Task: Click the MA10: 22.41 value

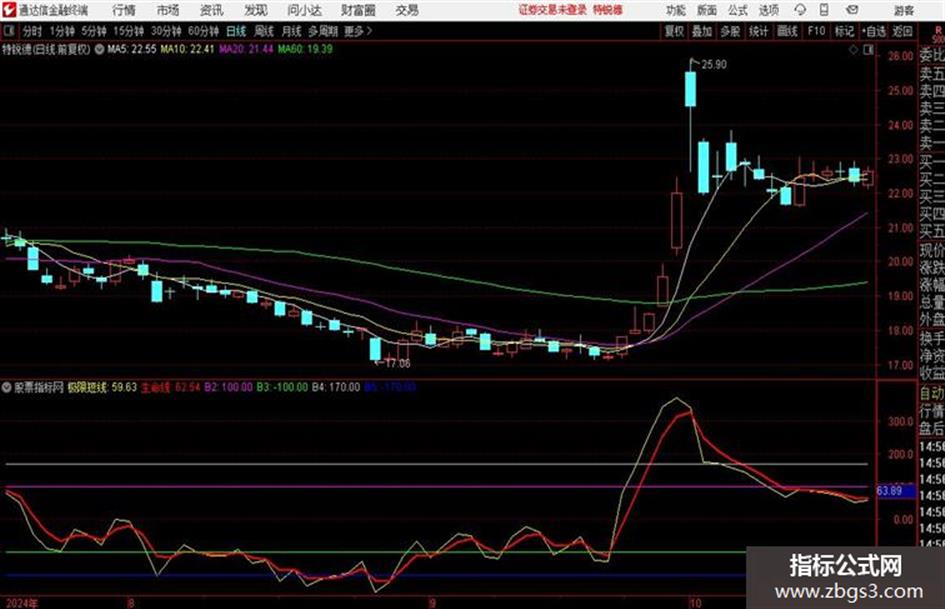Action: coord(187,49)
